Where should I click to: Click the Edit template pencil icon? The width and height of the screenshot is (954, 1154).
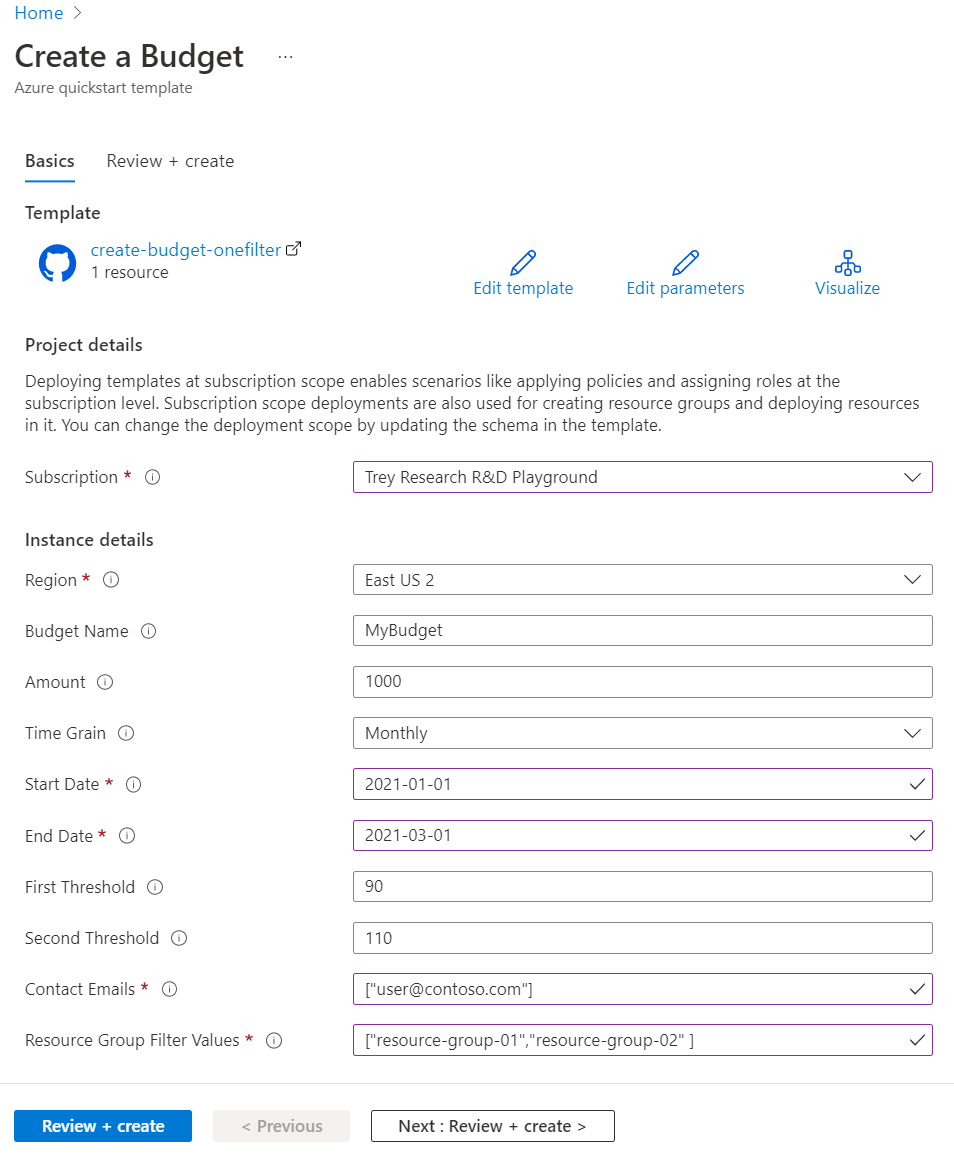523,263
